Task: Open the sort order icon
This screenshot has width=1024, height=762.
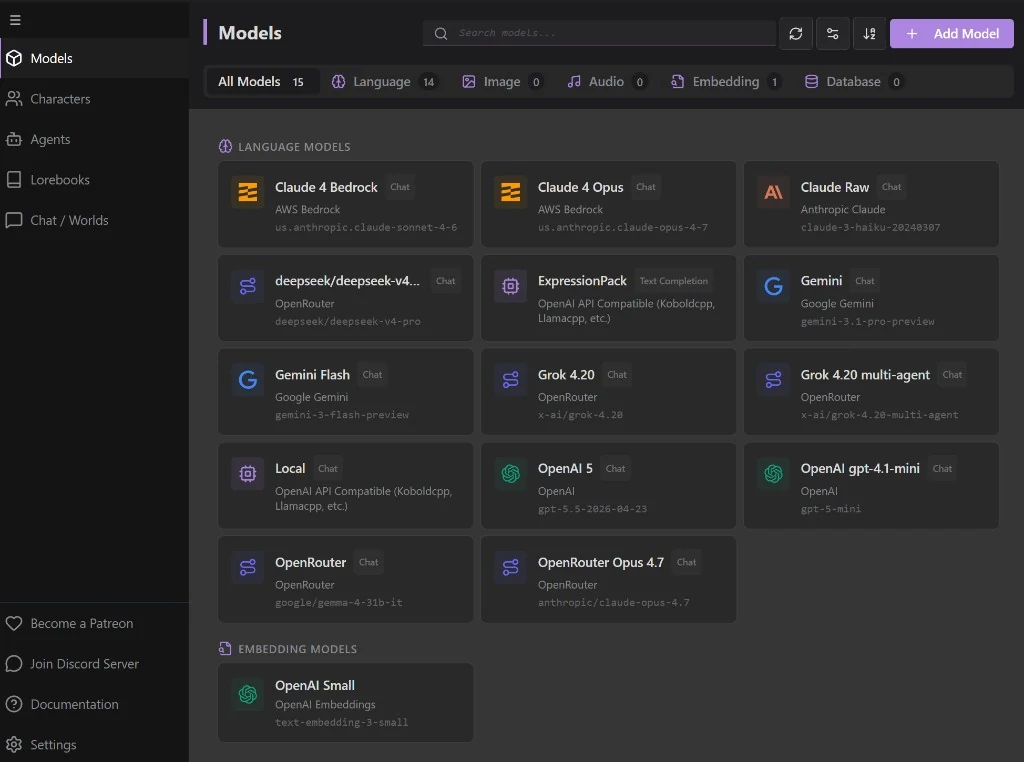Action: (869, 33)
